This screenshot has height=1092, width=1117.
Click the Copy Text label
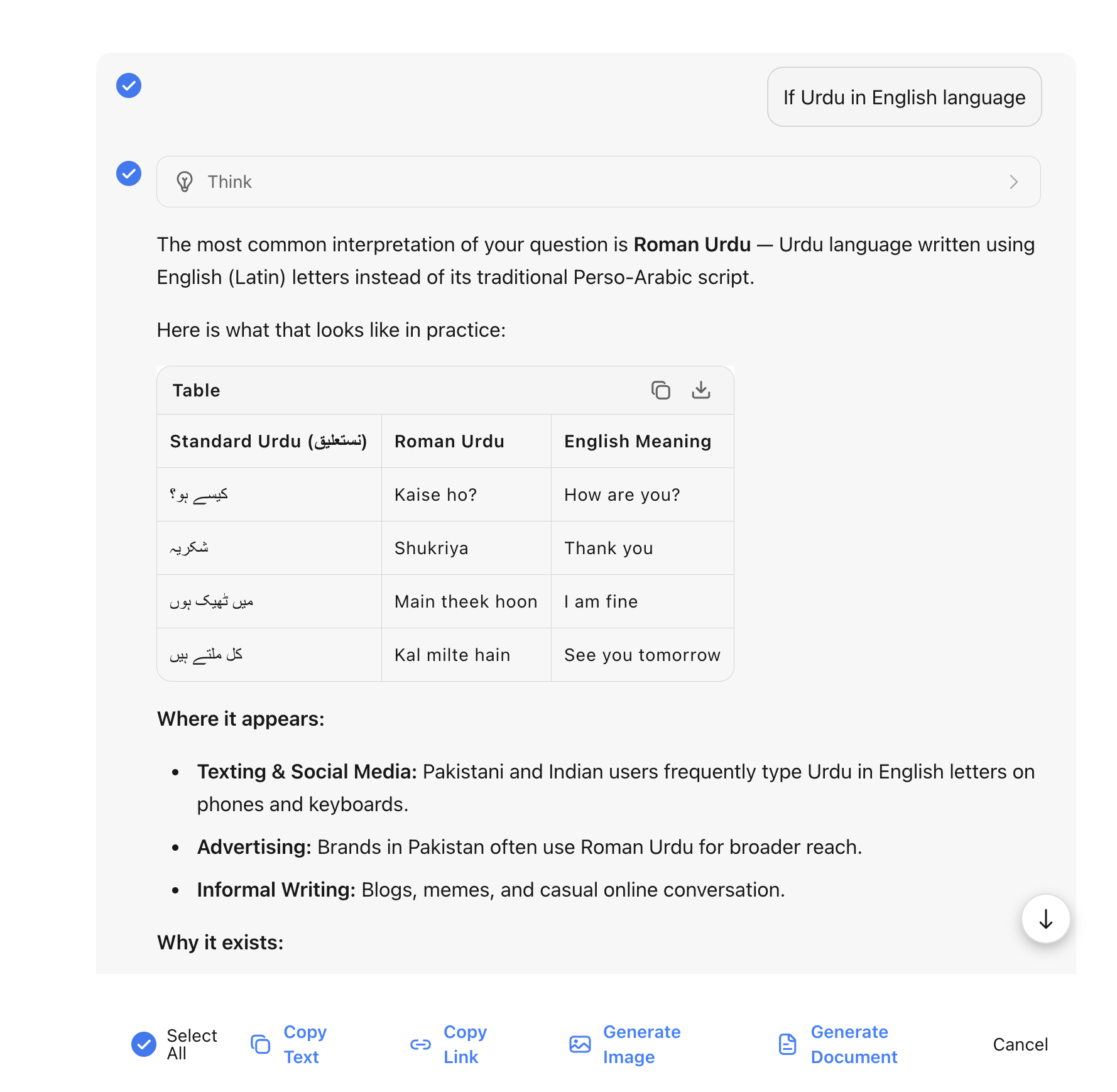click(305, 1044)
